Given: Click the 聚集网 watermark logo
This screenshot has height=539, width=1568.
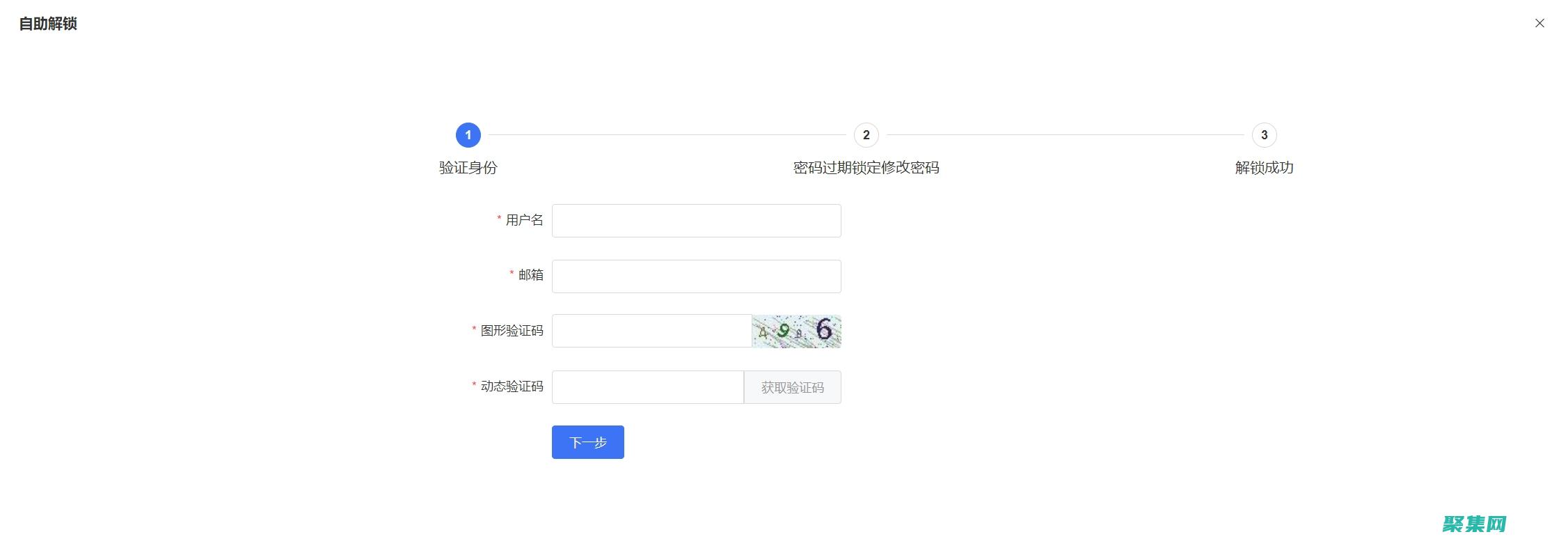Looking at the screenshot, I should coord(1474,523).
